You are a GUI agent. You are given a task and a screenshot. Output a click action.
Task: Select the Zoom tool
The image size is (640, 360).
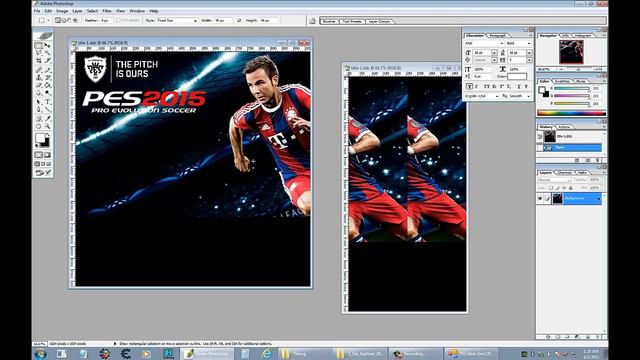48,127
